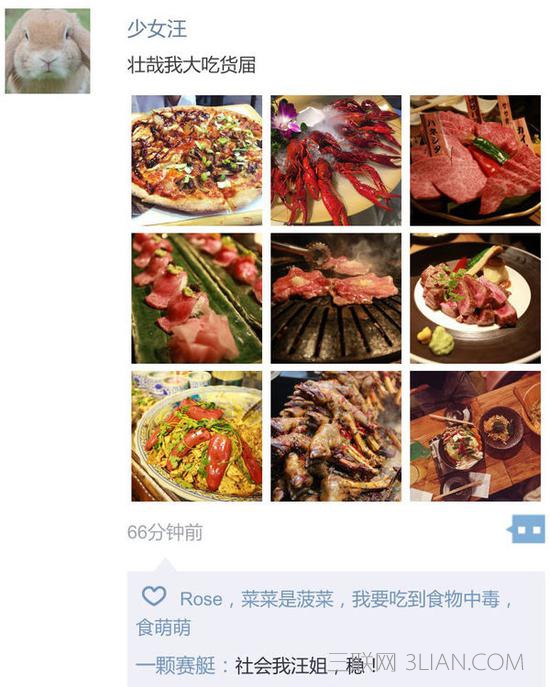Image resolution: width=550 pixels, height=687 pixels.
Task: Tap the heart like icon
Action: pyautogui.click(x=154, y=596)
